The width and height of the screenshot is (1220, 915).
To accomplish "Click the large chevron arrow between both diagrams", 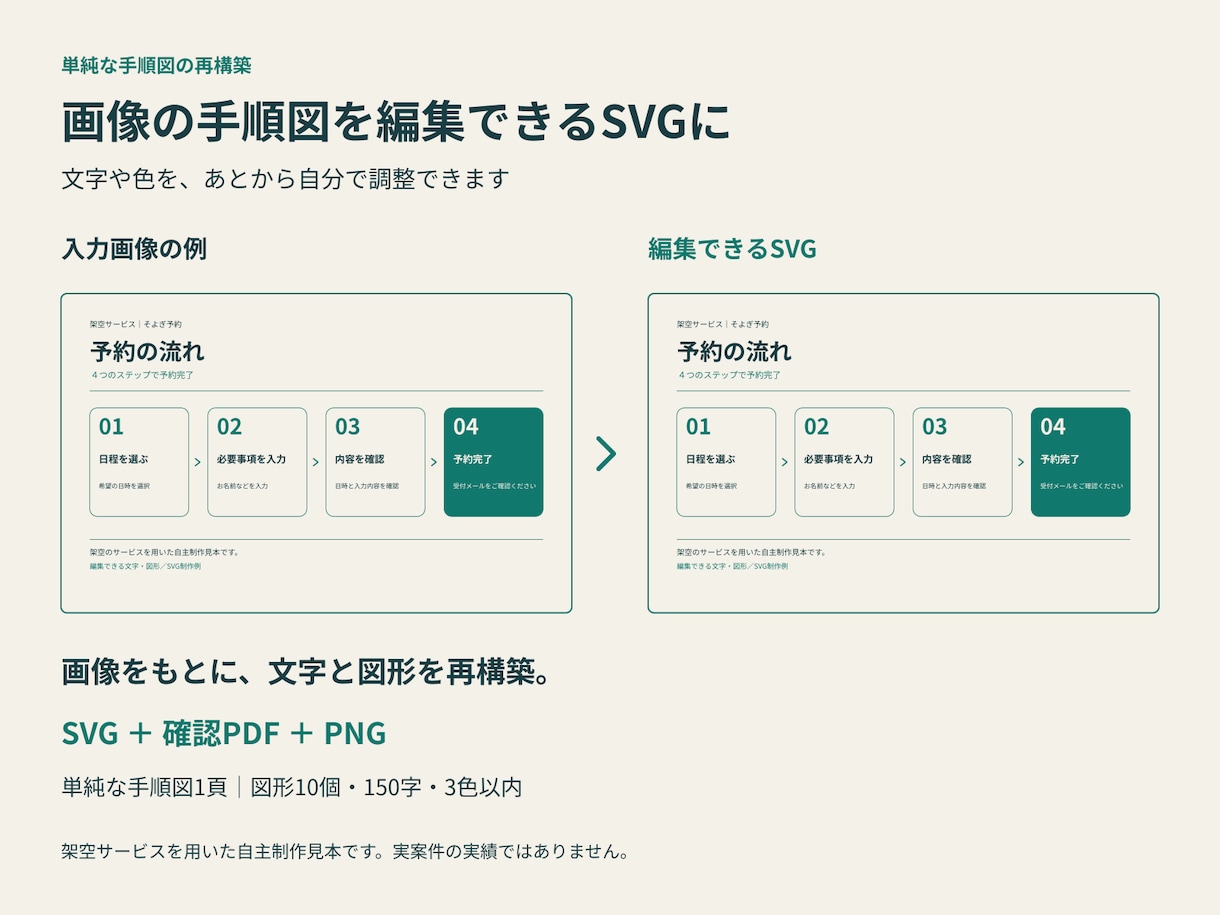I will [x=606, y=454].
